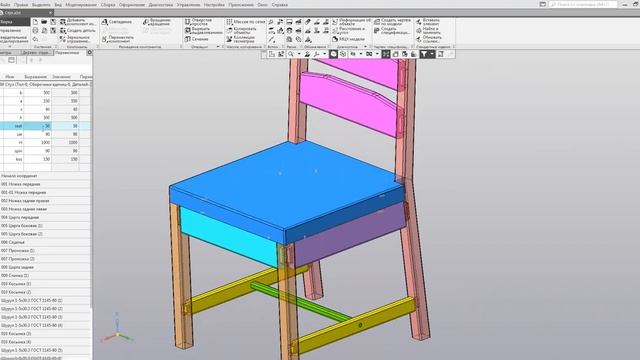Viewport: 640px width, 360px height.
Task: Click Коллекция геометрии command
Action: click(x=240, y=39)
